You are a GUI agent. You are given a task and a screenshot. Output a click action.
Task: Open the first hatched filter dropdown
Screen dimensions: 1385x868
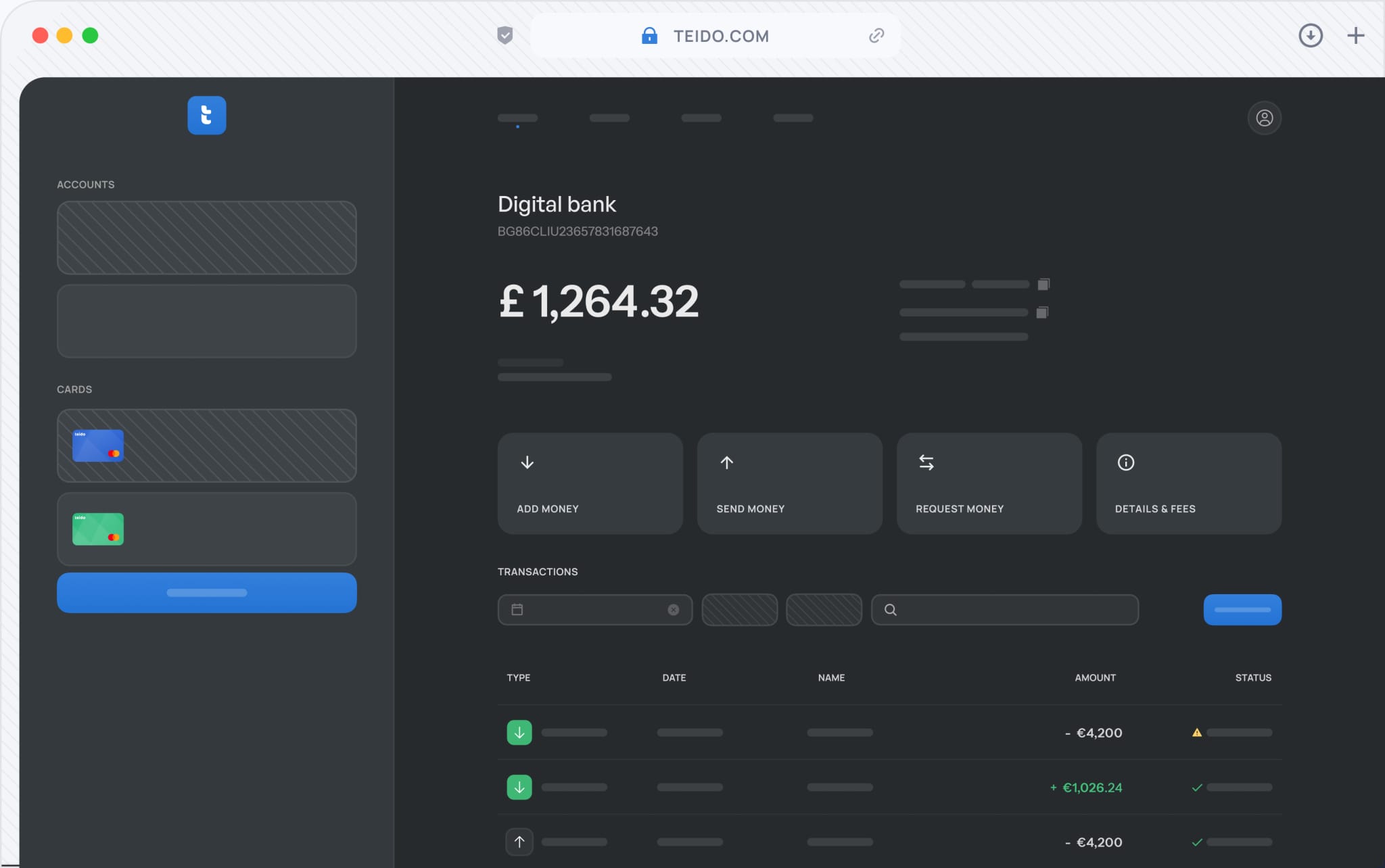[x=740, y=610]
